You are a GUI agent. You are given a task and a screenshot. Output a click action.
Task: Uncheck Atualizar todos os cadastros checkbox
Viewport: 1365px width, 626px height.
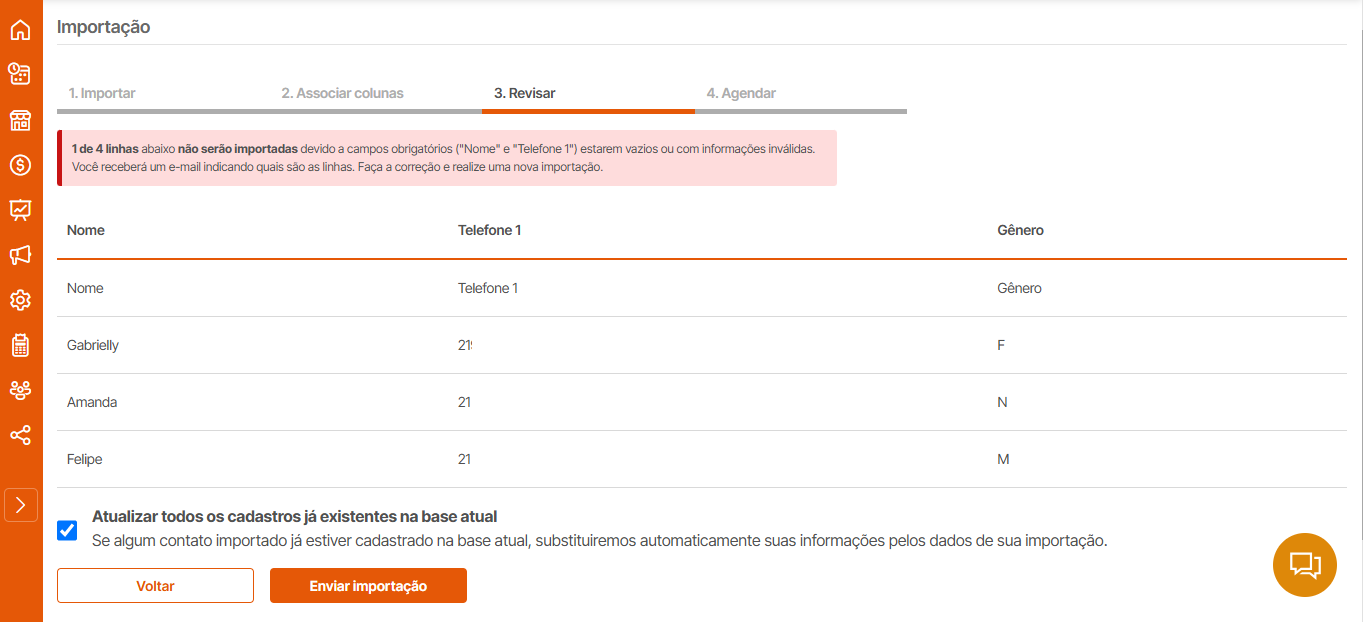pos(67,530)
